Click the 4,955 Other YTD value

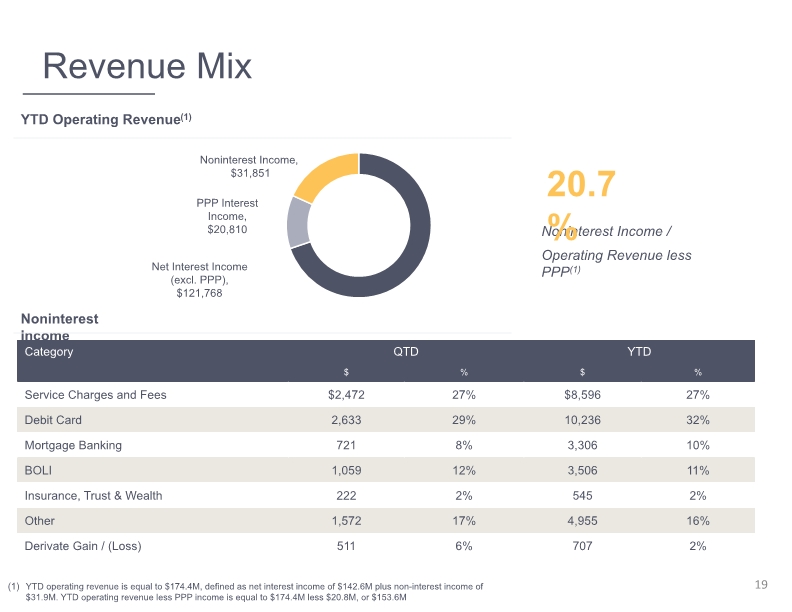point(582,521)
